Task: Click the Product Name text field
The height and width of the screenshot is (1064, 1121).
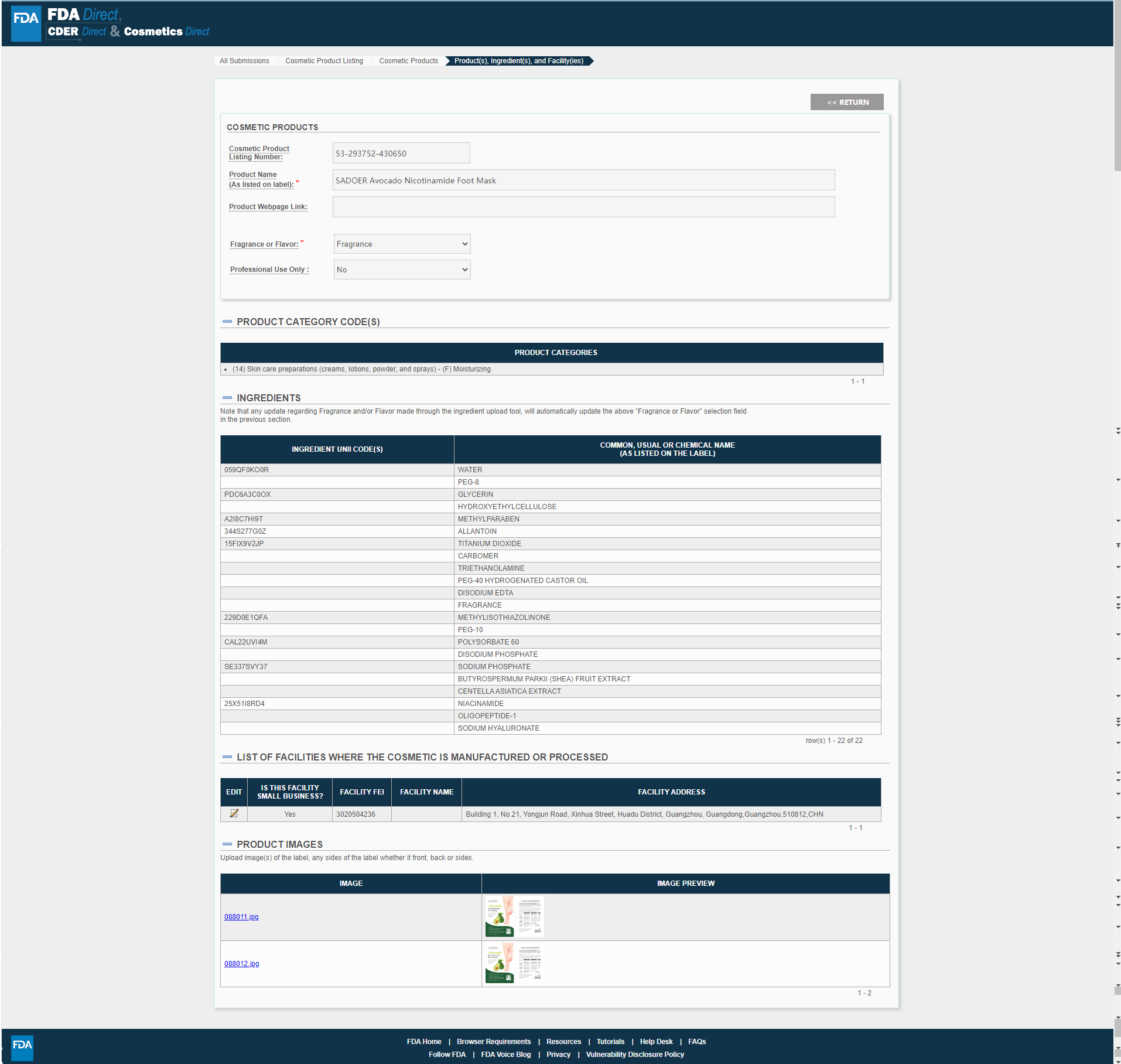Action: point(583,180)
